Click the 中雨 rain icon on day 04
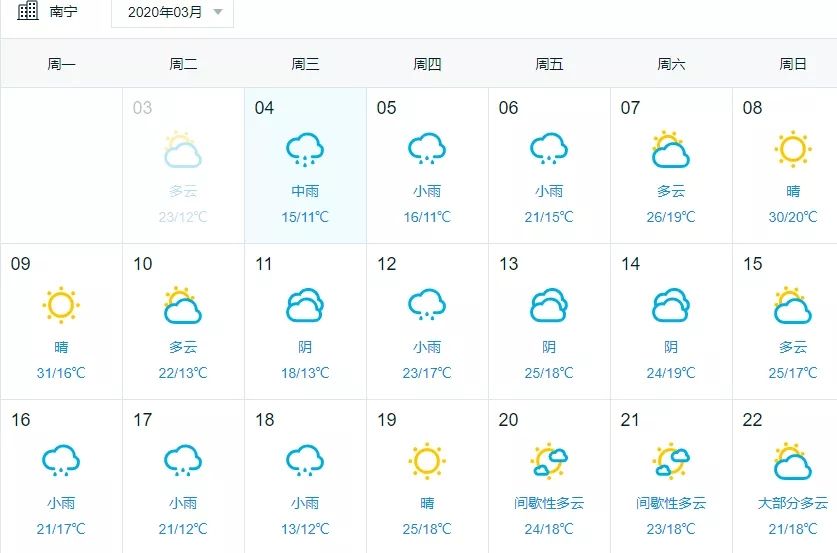Screen dimensions: 837x553 [x=305, y=149]
